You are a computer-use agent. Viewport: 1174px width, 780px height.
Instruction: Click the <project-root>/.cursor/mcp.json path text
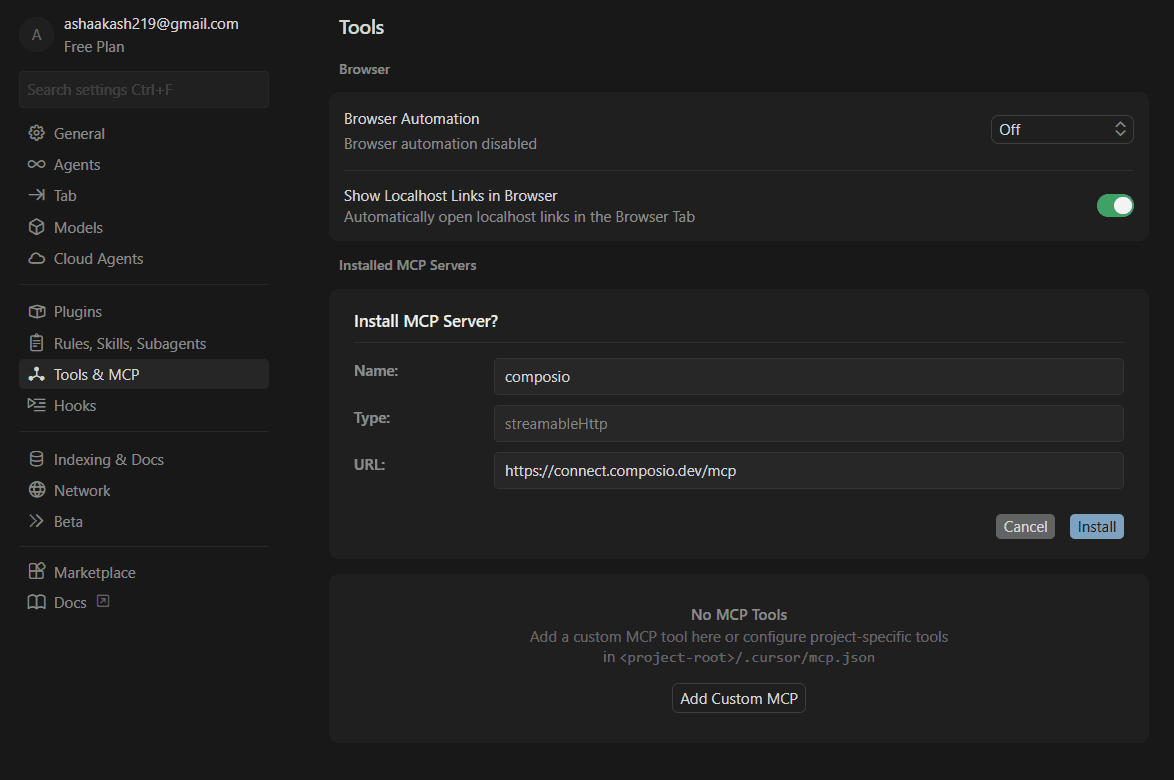click(x=746, y=657)
